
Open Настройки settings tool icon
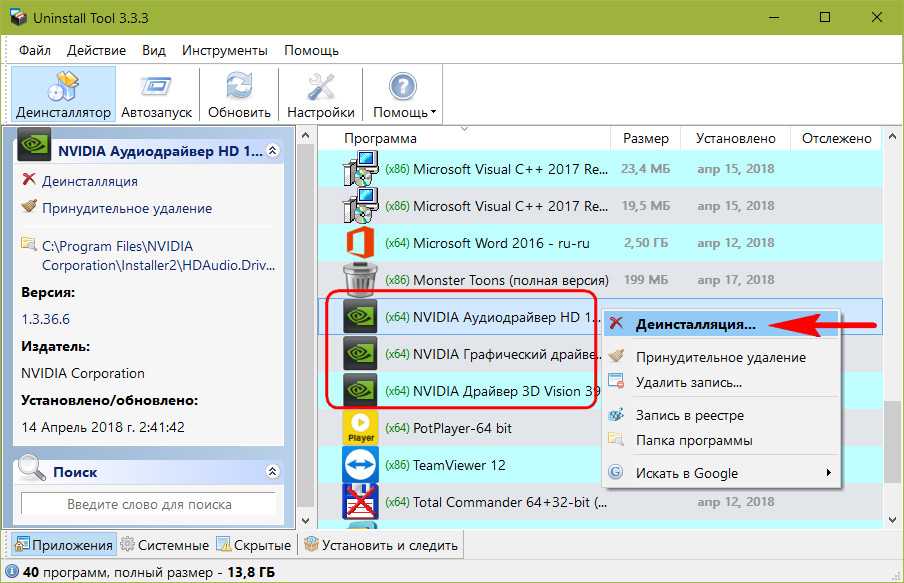[320, 87]
